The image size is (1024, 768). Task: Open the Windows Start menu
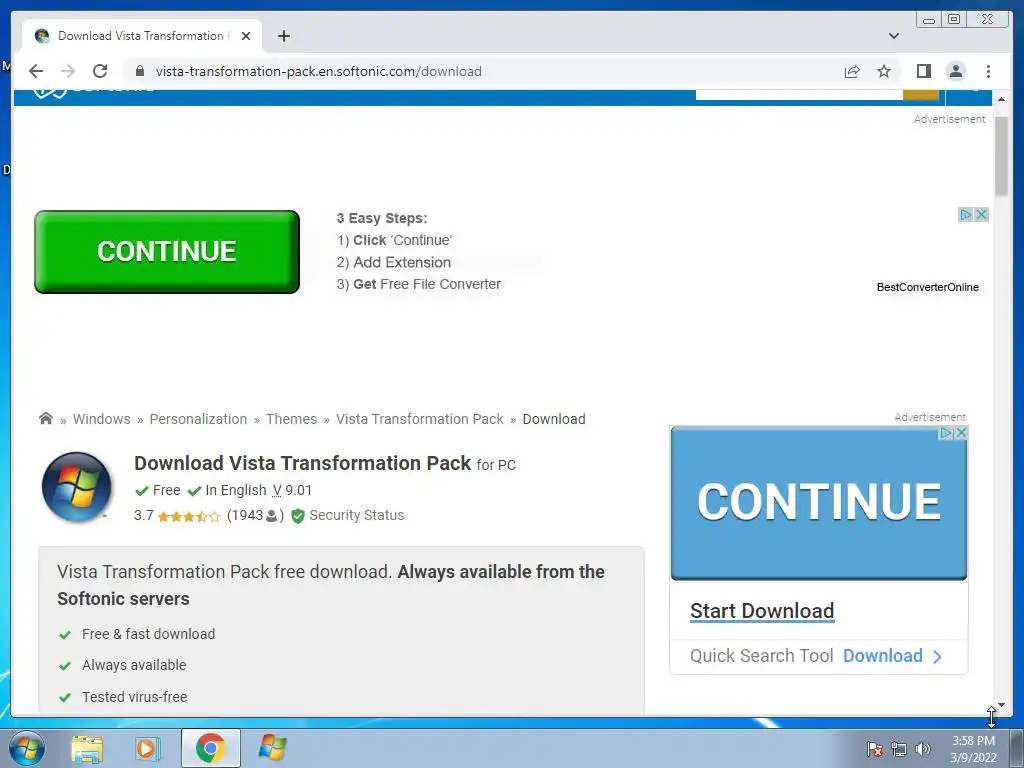click(27, 748)
